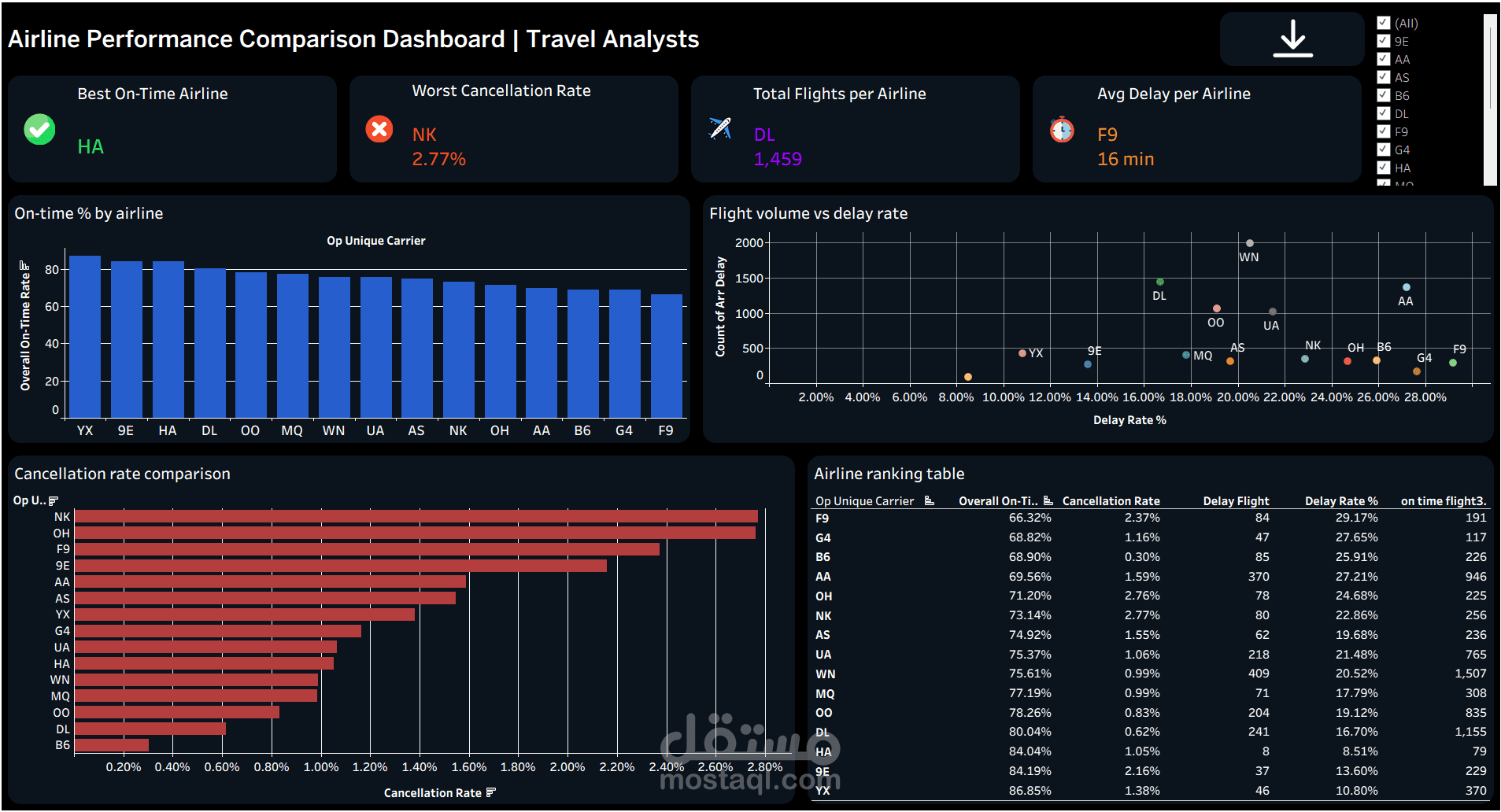The height and width of the screenshot is (812, 1501).
Task: Select the 9E bar in Cancellation rate chart
Action: [341, 566]
